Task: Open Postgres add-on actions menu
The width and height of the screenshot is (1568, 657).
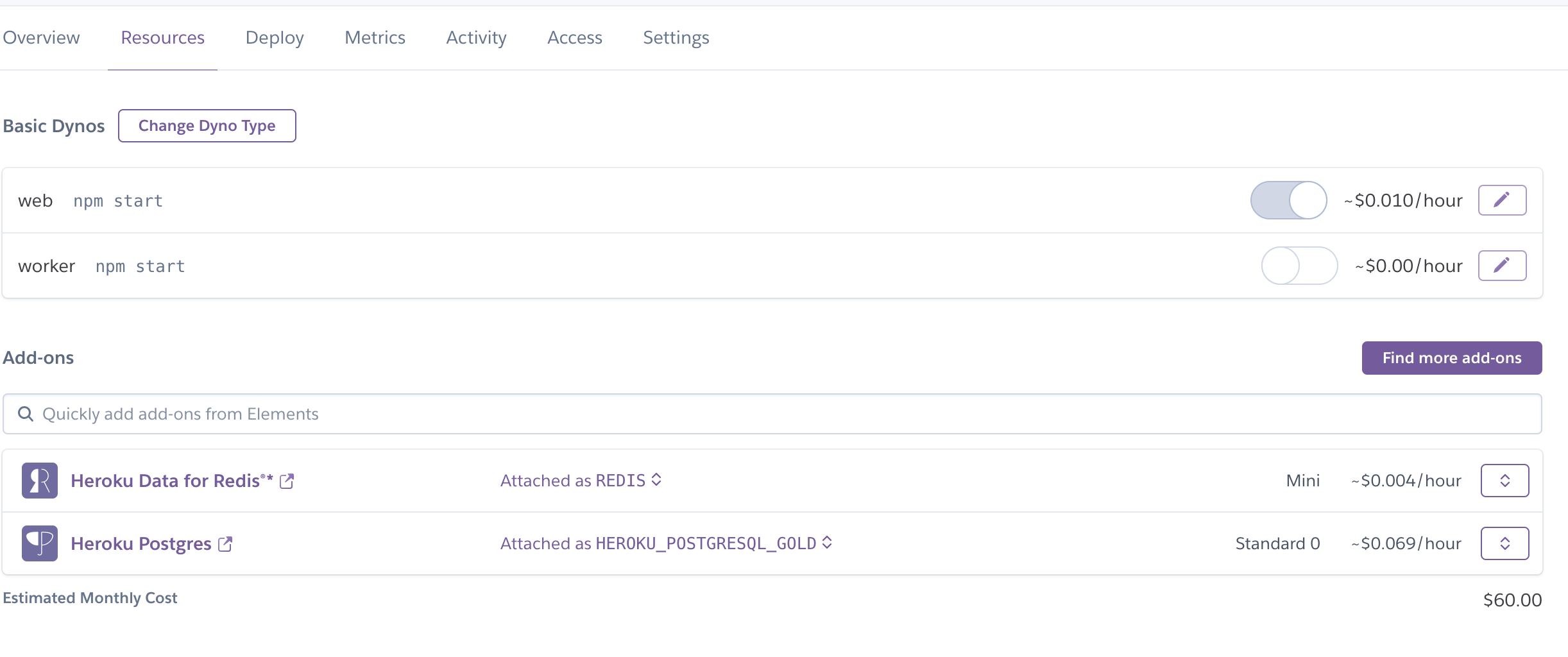Action: pyautogui.click(x=1504, y=543)
